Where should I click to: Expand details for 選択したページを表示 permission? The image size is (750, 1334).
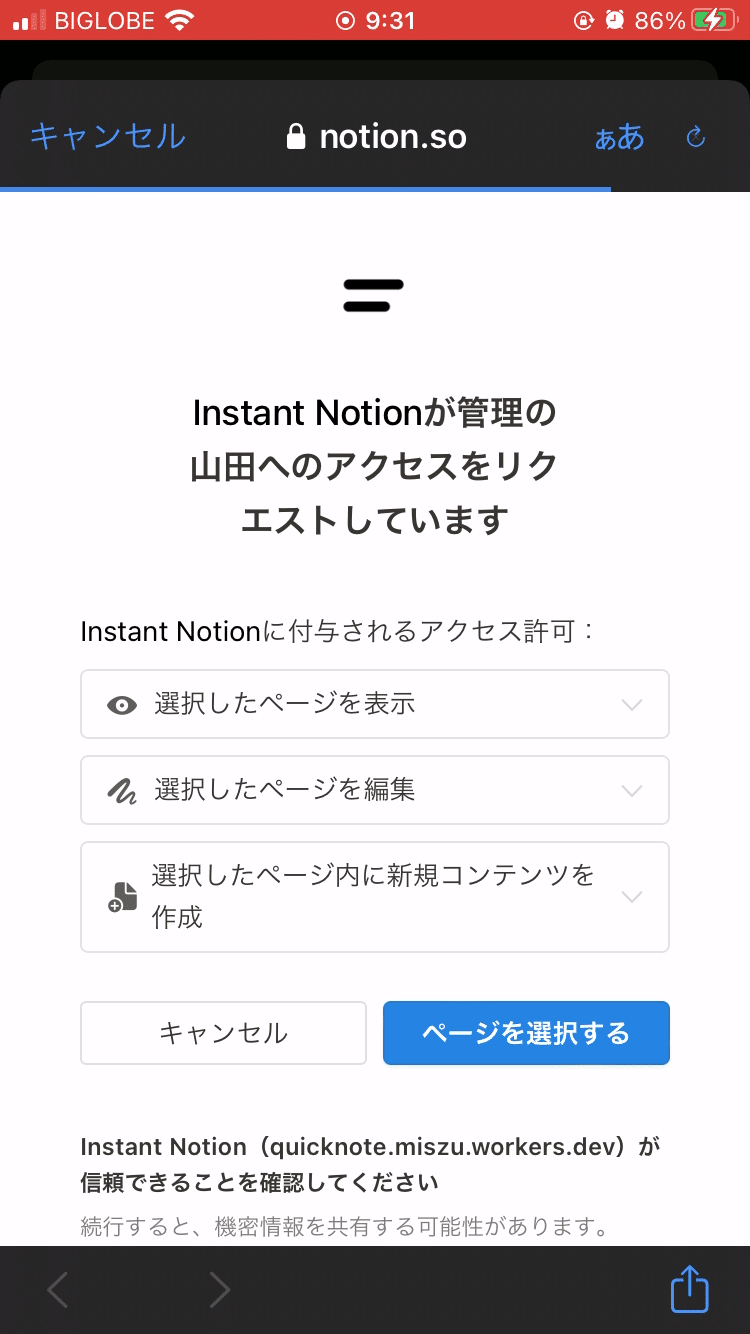click(x=632, y=704)
